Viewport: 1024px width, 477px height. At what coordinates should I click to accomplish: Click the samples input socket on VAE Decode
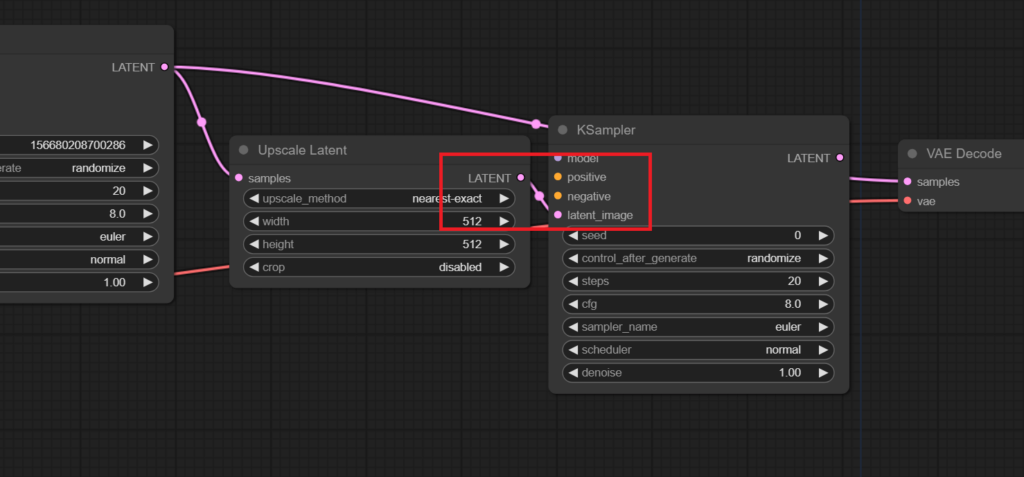tap(907, 182)
